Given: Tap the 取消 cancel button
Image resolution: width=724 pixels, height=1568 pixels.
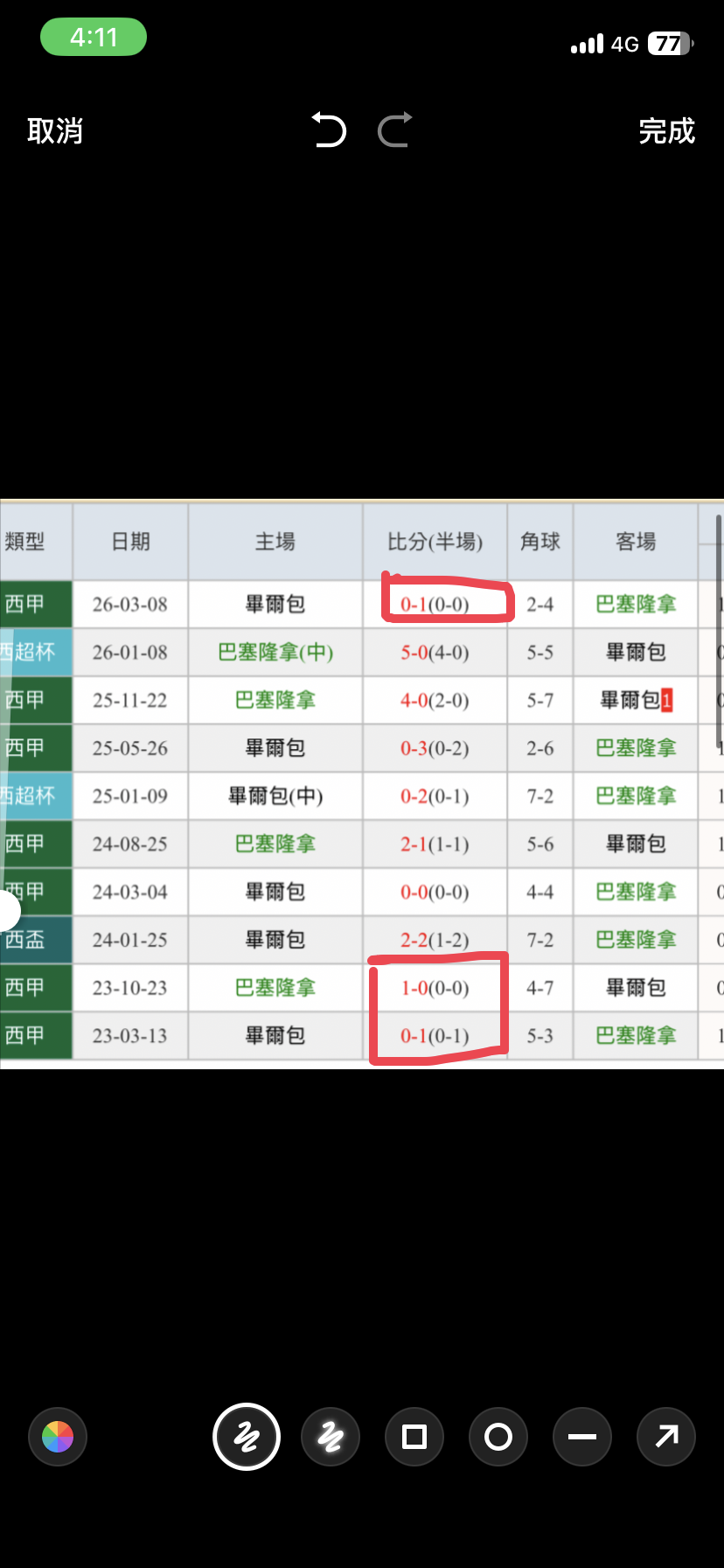Looking at the screenshot, I should pos(55,131).
